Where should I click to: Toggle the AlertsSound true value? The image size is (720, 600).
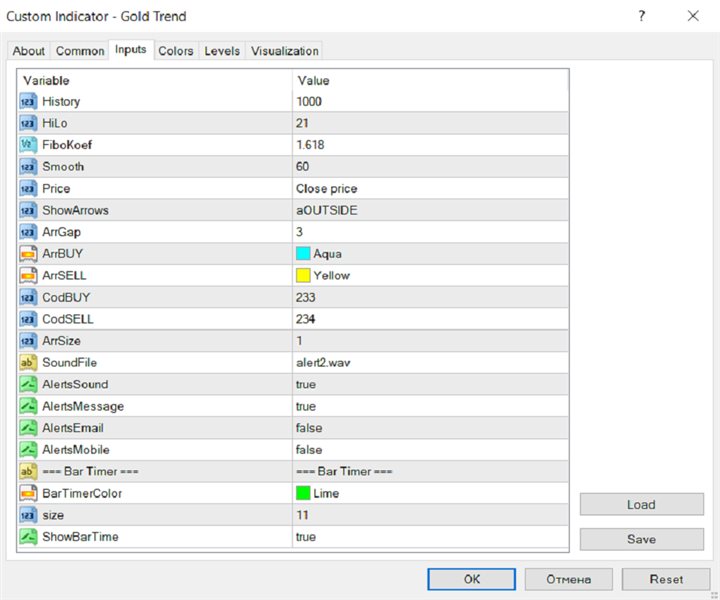coord(430,385)
